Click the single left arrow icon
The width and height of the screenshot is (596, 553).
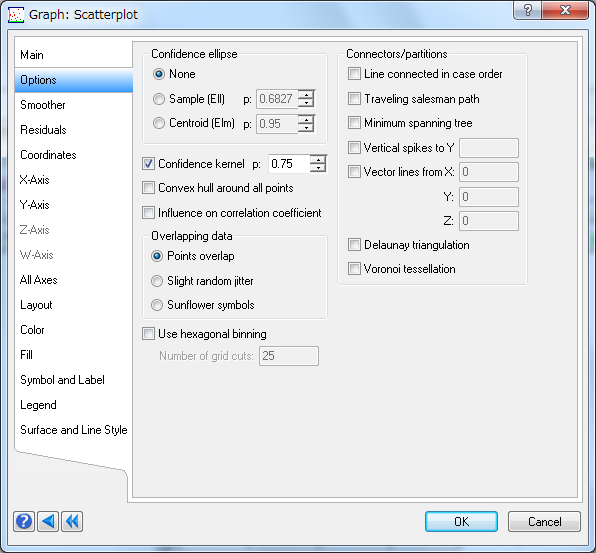48,521
